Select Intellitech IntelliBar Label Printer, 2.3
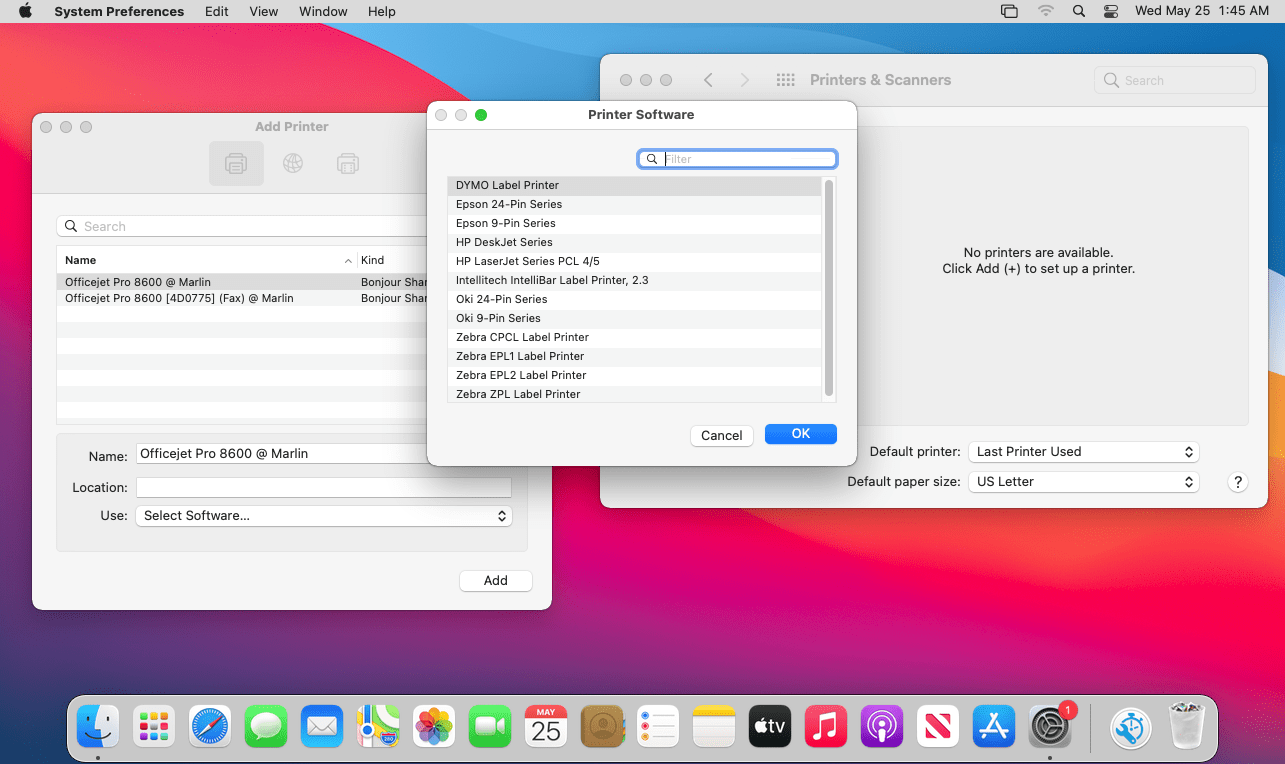Viewport: 1285px width, 764px height. [x=634, y=280]
